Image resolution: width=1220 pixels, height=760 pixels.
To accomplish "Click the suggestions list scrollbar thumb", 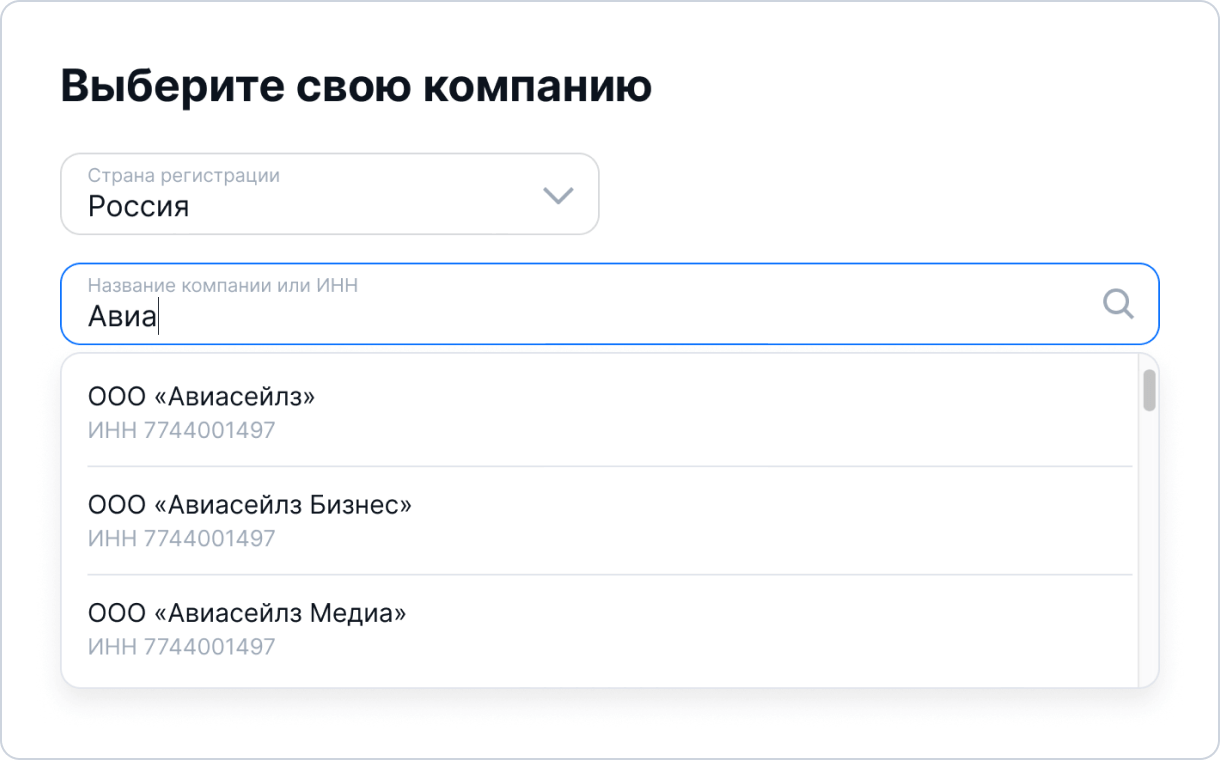I will coord(1149,390).
